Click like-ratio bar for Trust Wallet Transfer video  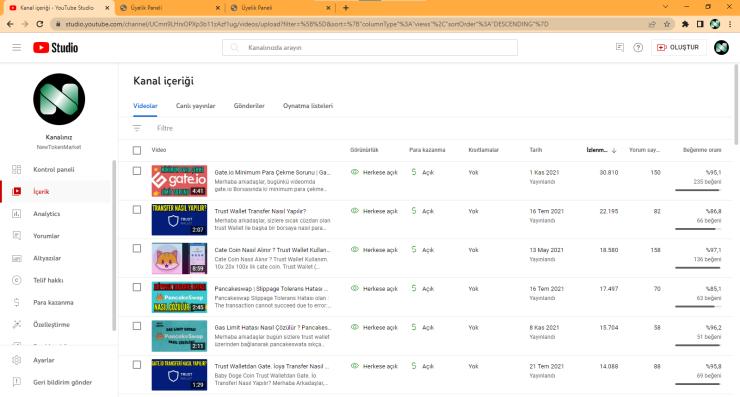tap(698, 229)
